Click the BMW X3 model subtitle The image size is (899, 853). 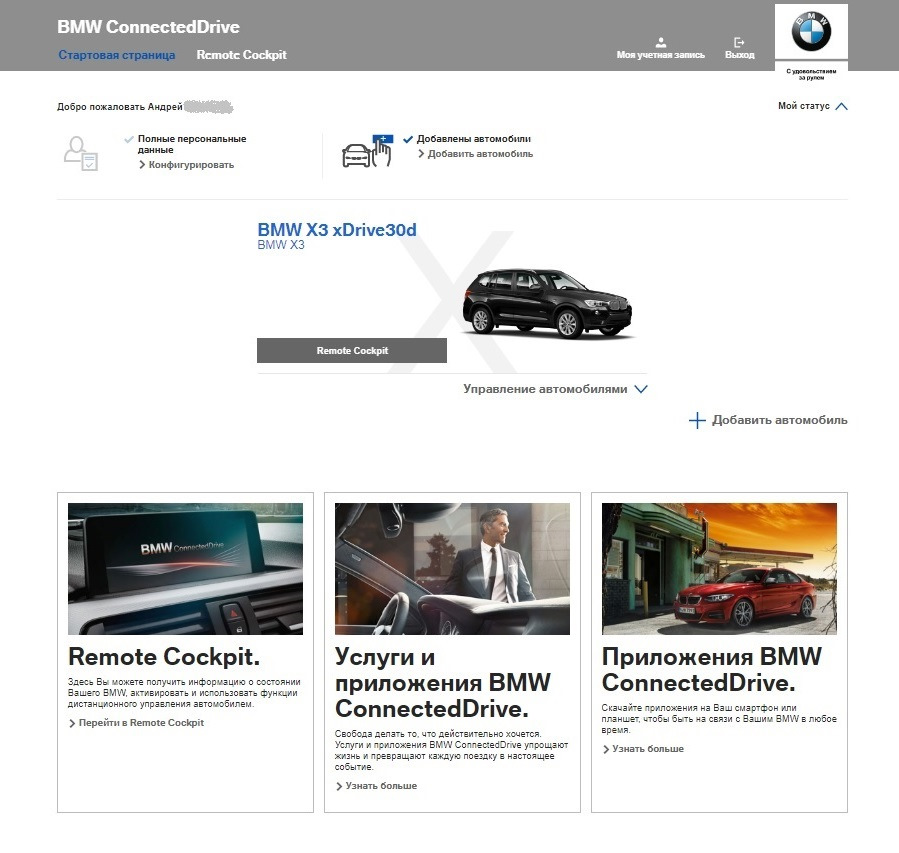click(x=281, y=245)
